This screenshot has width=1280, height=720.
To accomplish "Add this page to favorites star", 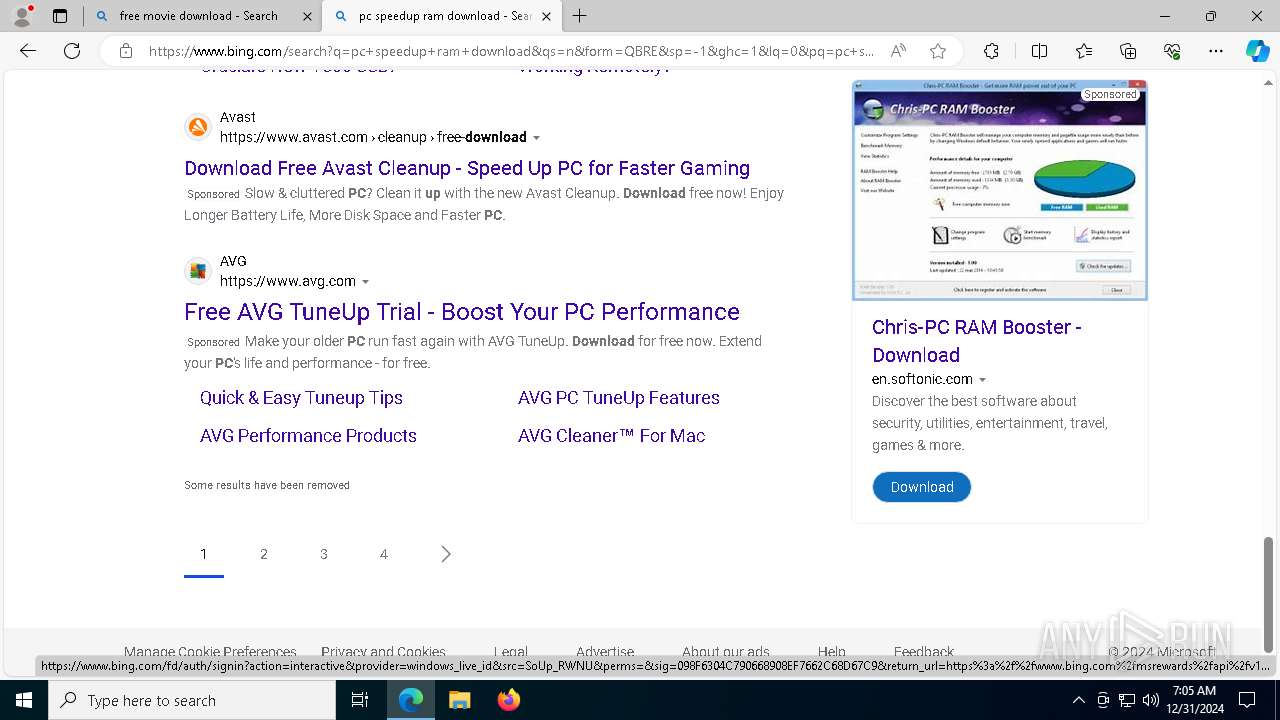I will click(x=937, y=51).
